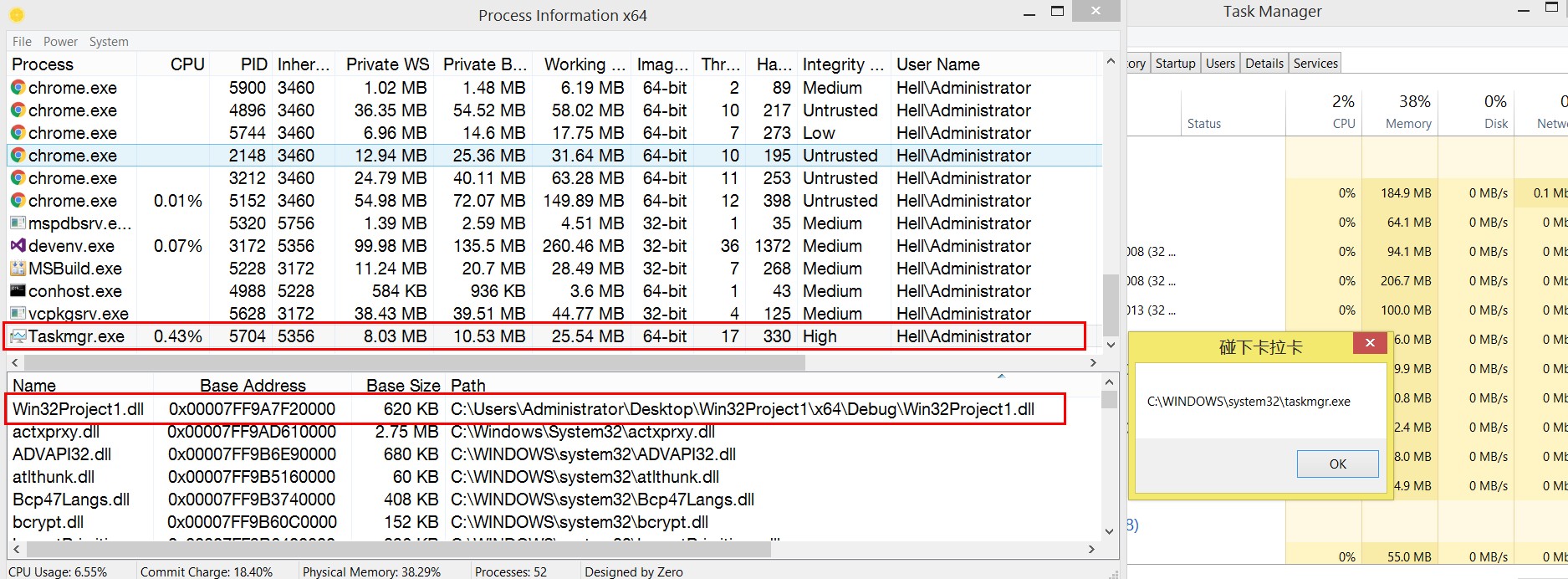
Task: Select the vcpkgsrv.exe process row
Action: (554, 313)
